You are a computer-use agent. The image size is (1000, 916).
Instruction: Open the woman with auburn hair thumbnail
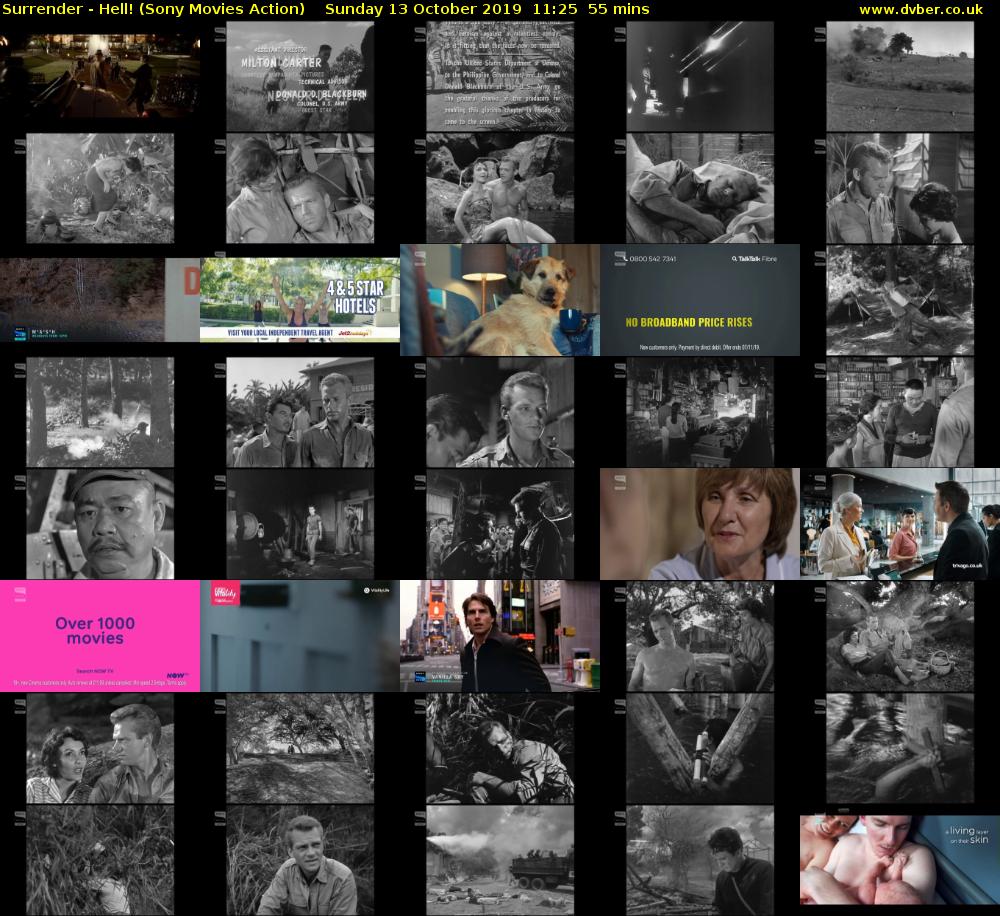[700, 524]
